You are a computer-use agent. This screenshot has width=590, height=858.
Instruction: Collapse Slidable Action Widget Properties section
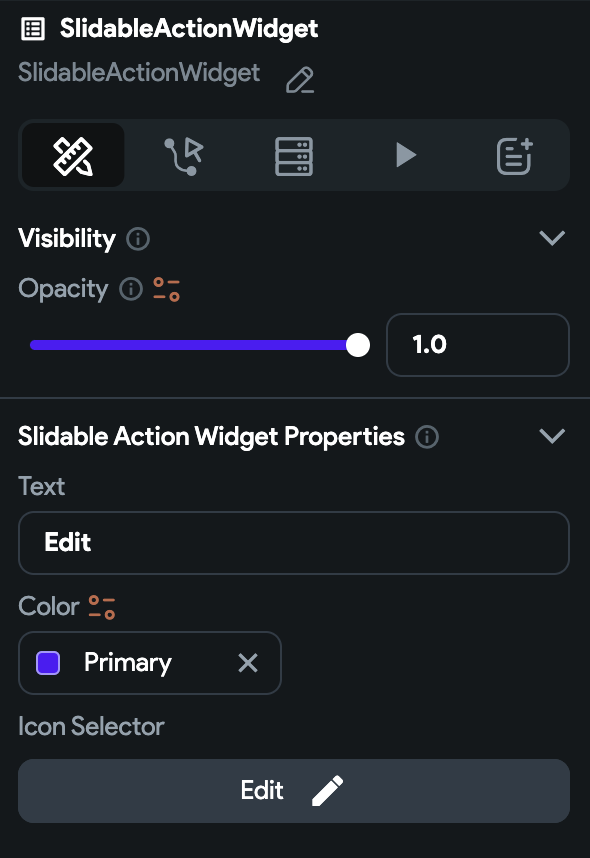(552, 436)
